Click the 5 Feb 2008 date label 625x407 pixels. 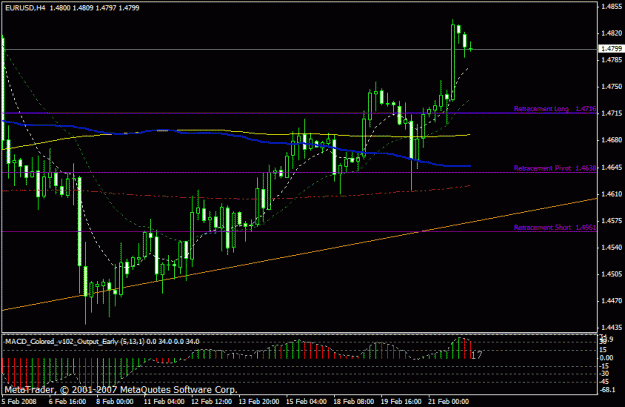pos(19,401)
